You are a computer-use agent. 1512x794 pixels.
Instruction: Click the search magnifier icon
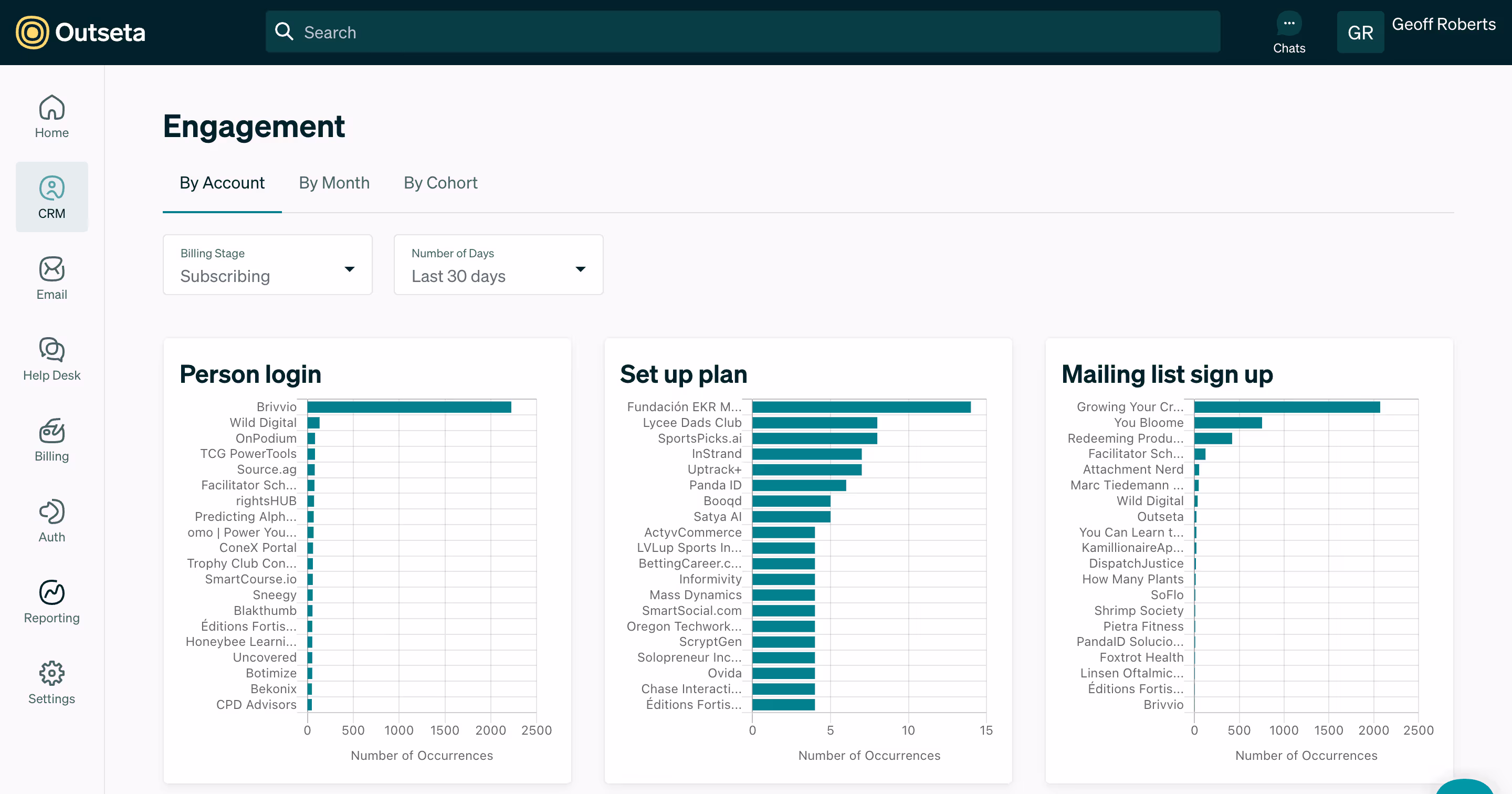(x=284, y=32)
